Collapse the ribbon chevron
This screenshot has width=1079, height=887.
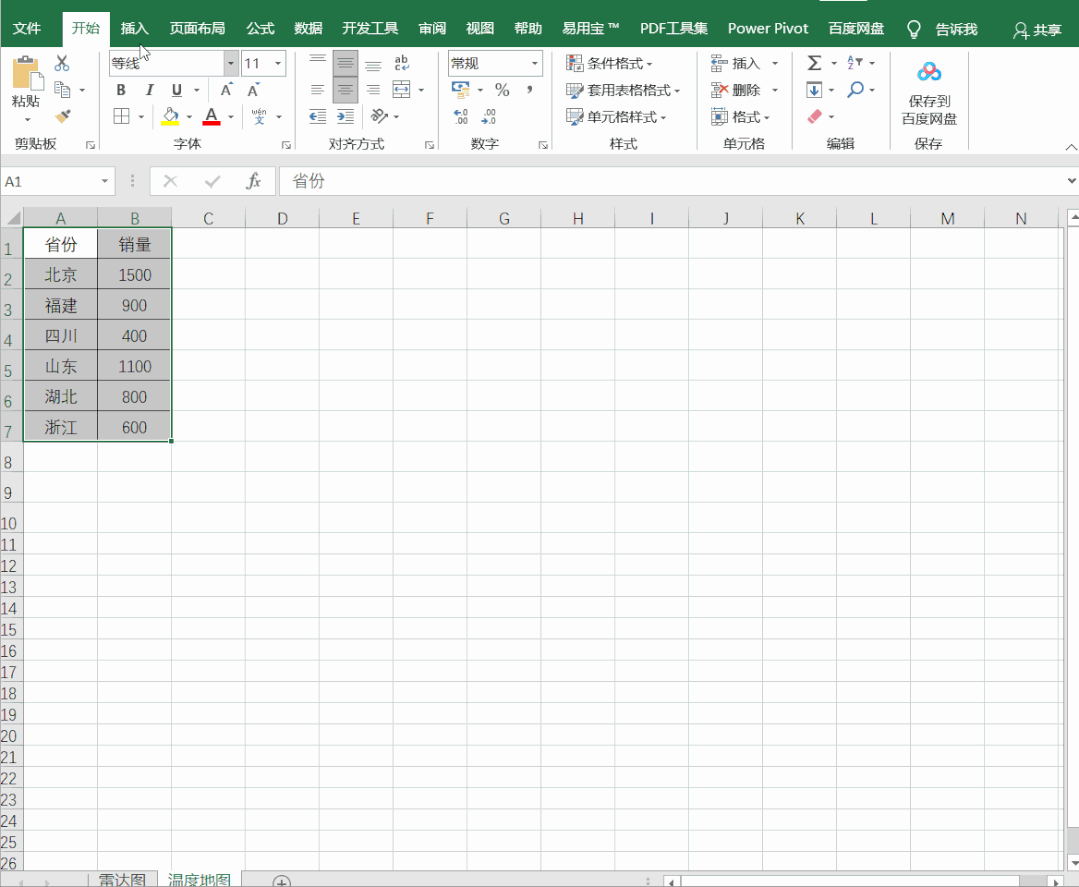[x=1071, y=147]
